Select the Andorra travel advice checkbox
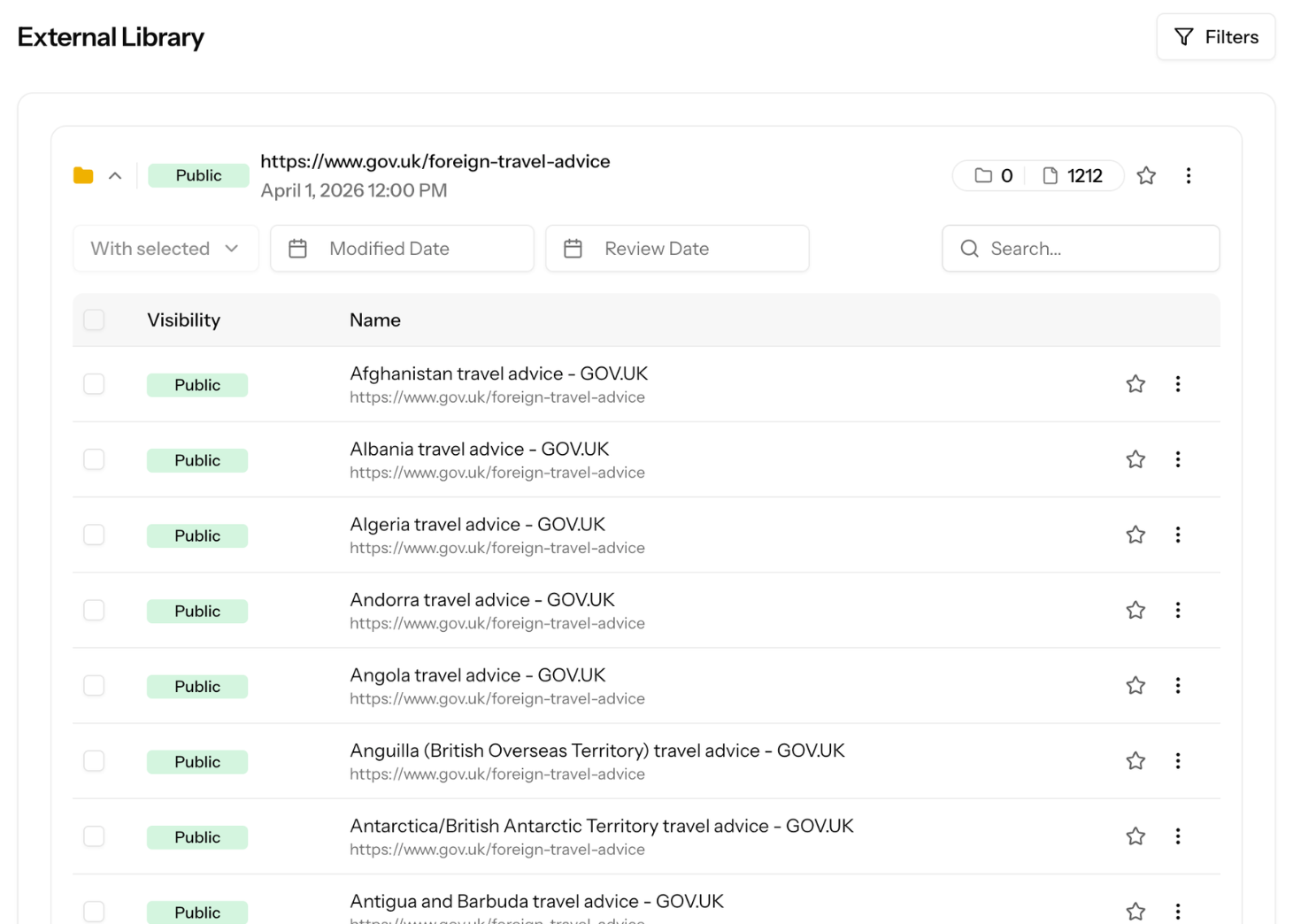Screen dimensions: 1293x924 coord(94,610)
